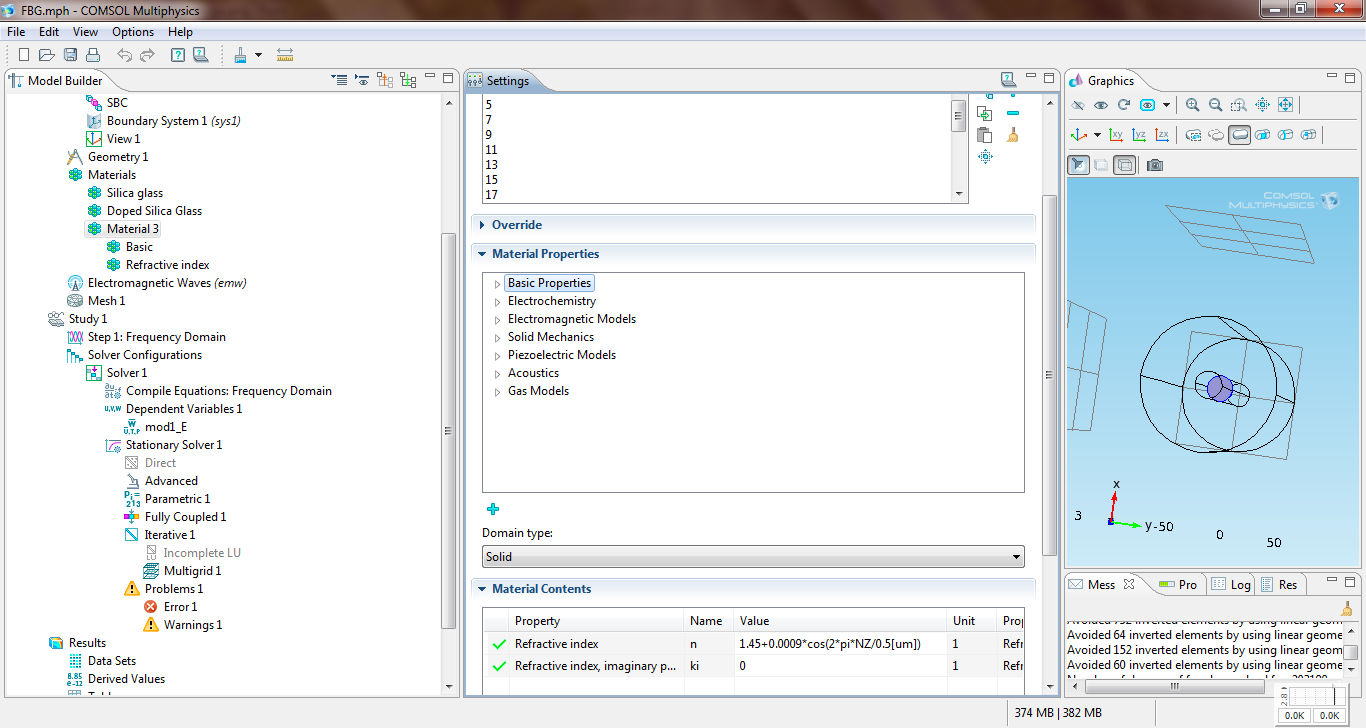Switch to the Log tab
The height and width of the screenshot is (728, 1366).
click(1230, 584)
